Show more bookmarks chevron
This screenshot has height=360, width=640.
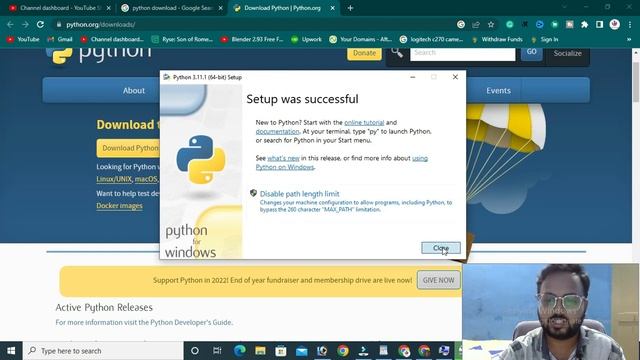[629, 39]
